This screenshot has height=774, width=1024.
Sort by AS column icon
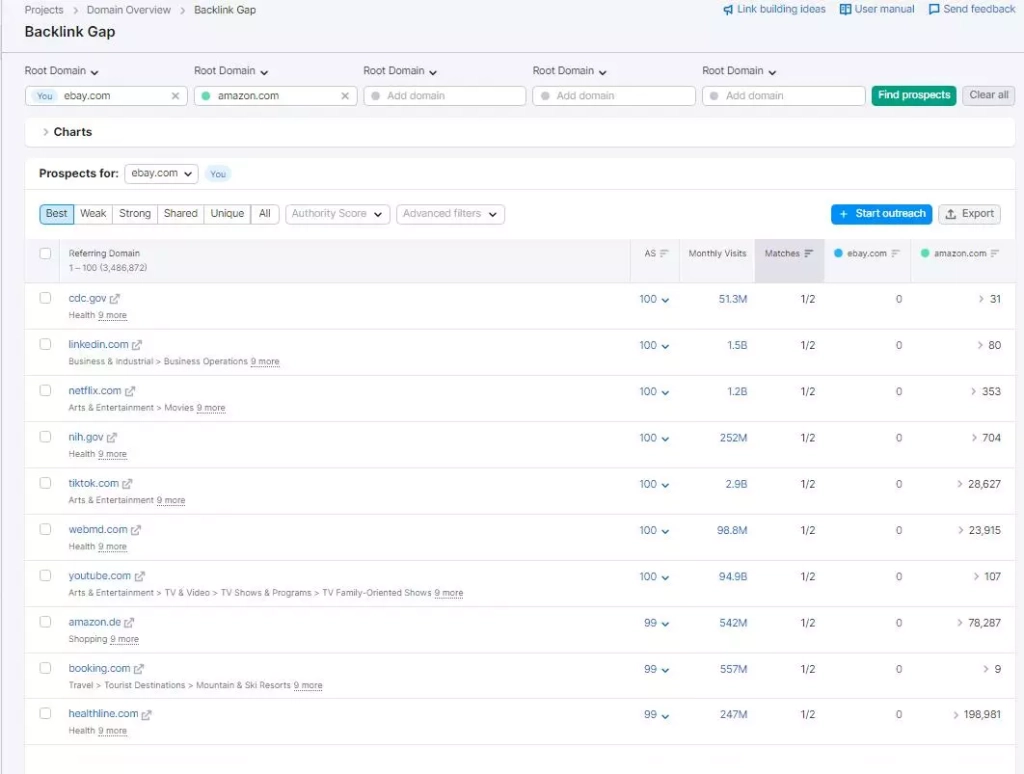(664, 253)
